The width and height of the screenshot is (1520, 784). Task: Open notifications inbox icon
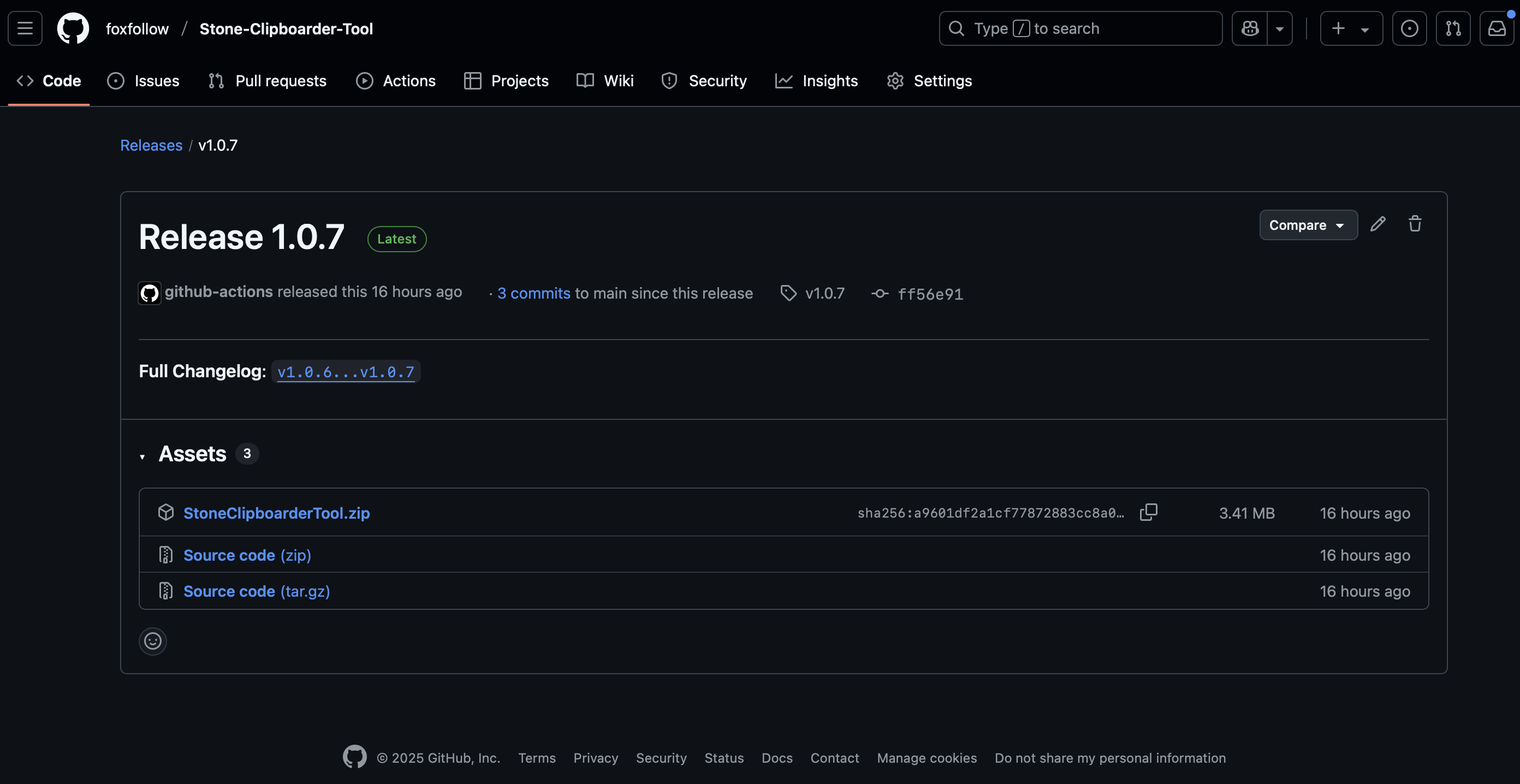tap(1497, 28)
